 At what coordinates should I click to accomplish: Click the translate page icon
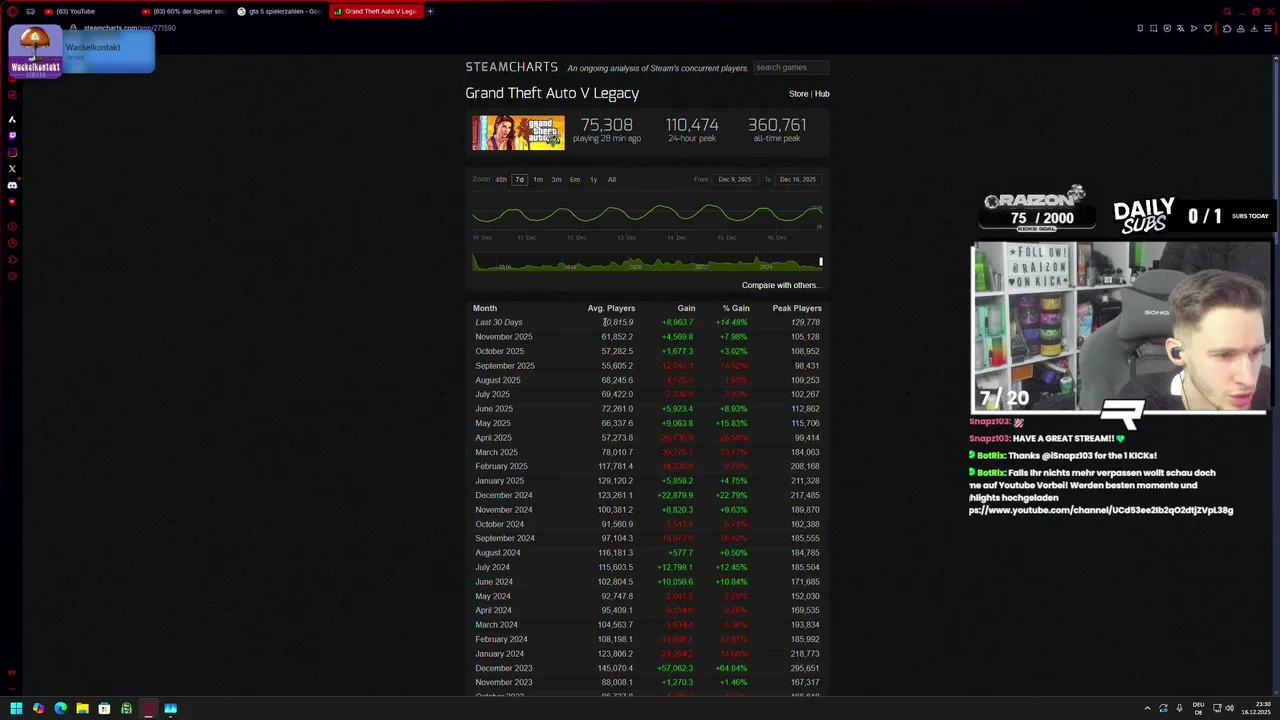tap(1180, 28)
